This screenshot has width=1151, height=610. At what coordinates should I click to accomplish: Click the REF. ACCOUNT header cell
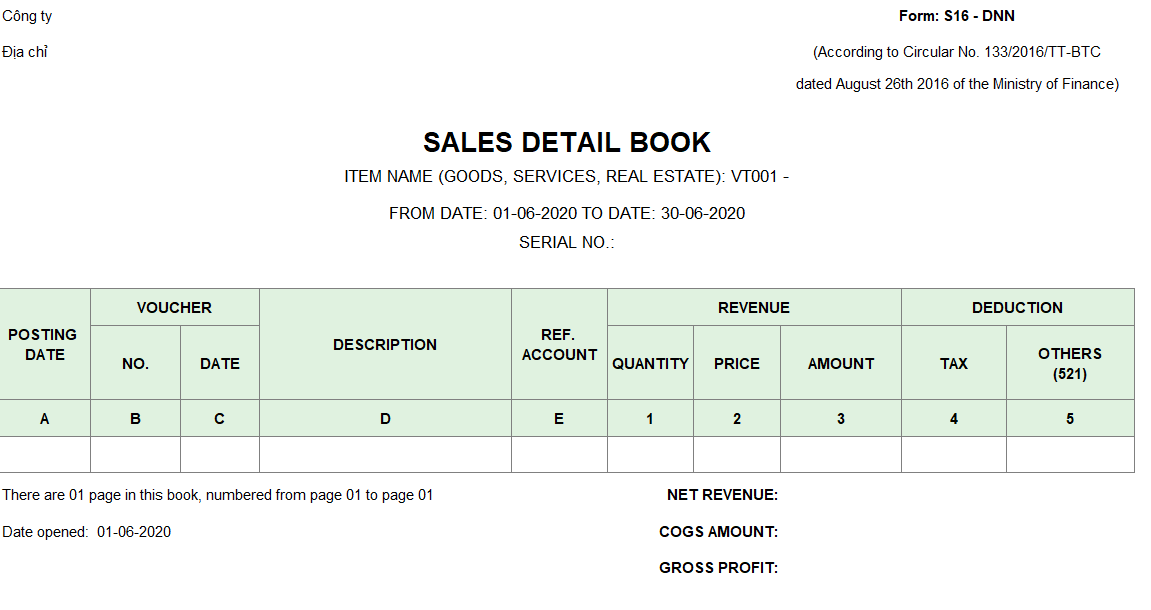[x=559, y=345]
